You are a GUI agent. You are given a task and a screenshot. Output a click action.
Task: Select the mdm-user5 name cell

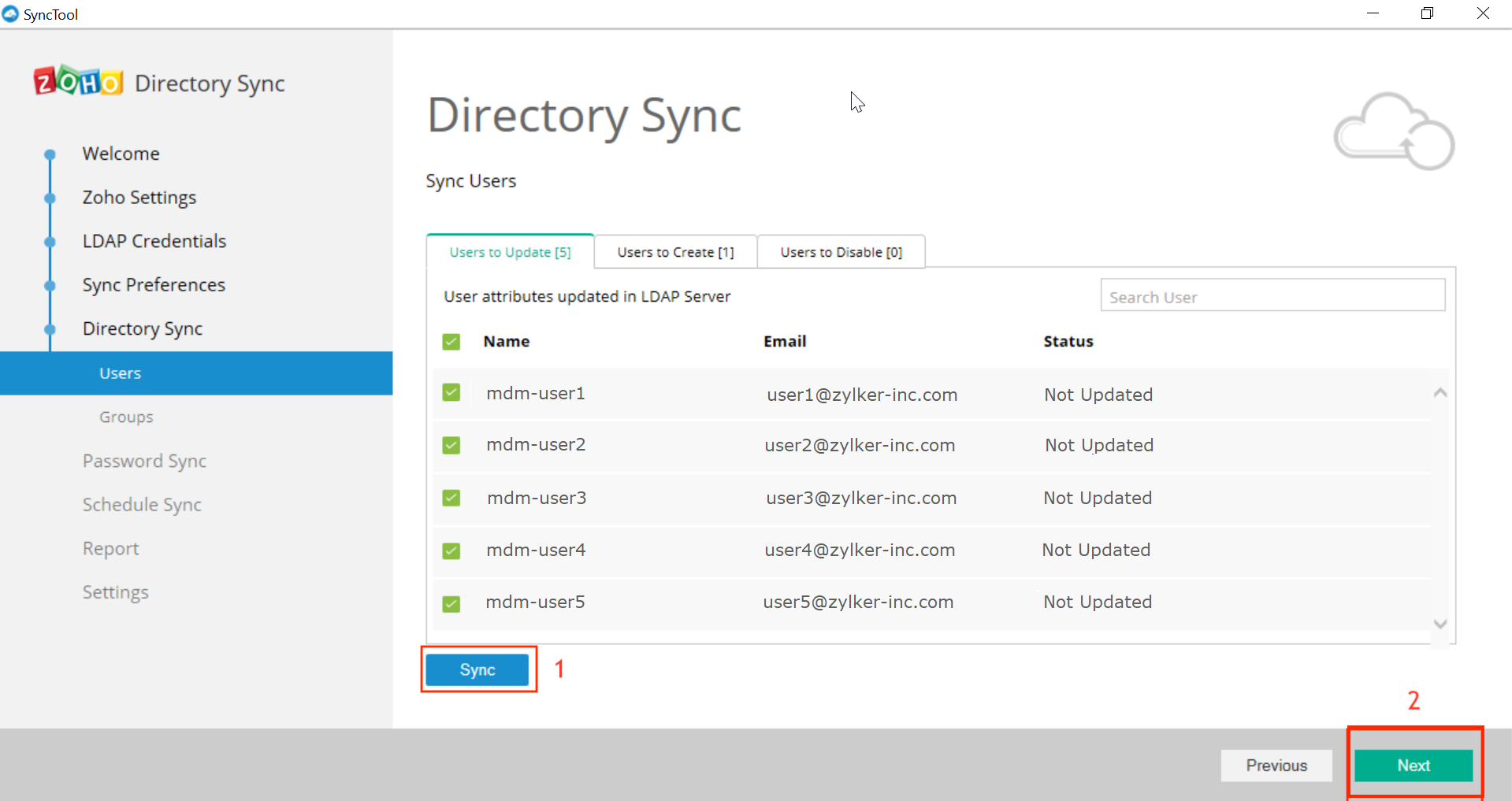(x=535, y=602)
